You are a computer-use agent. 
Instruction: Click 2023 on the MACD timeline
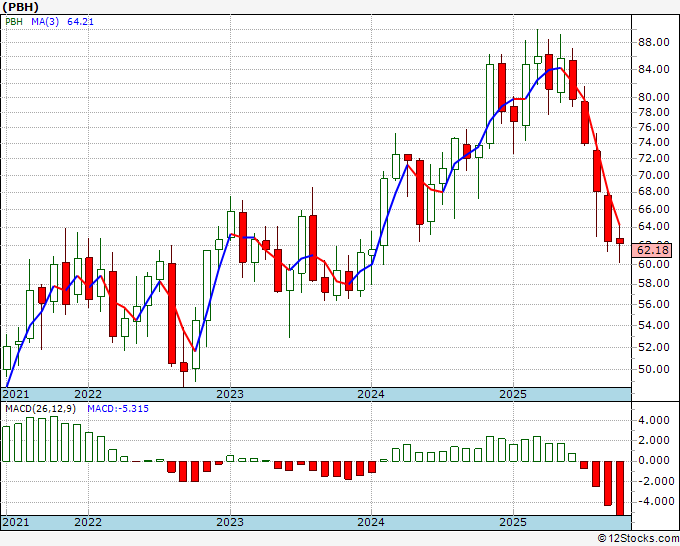230,522
